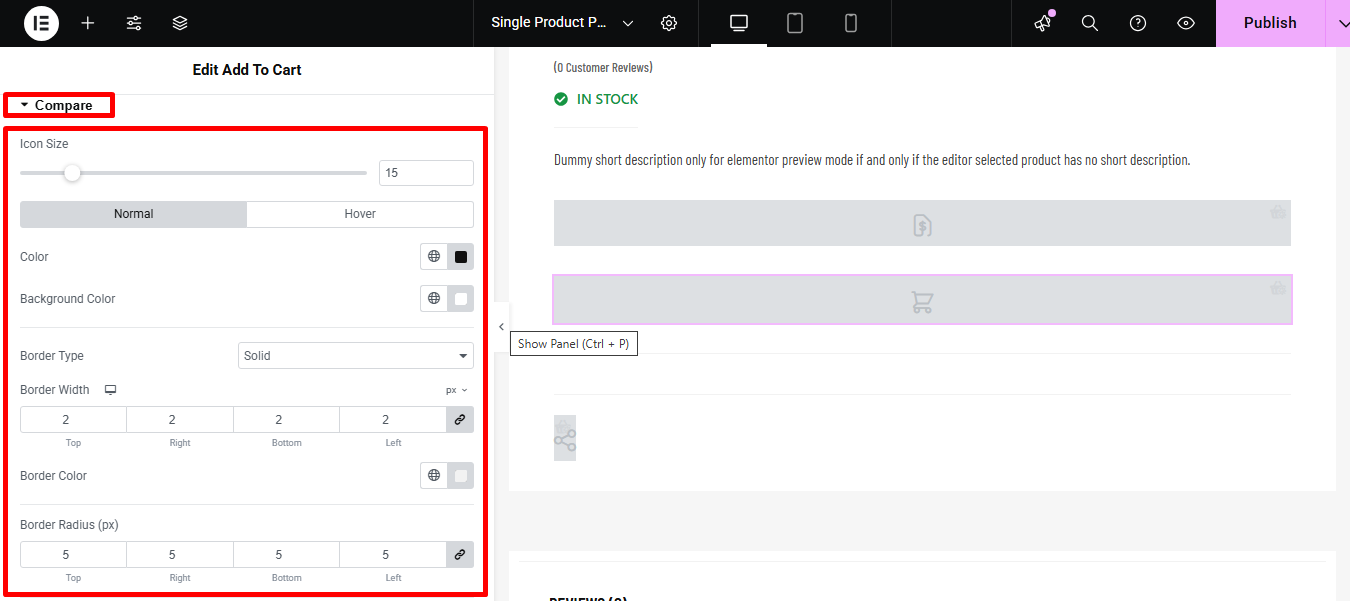The height and width of the screenshot is (601, 1350).
Task: Click the Elementor logo menu icon
Action: (41, 23)
